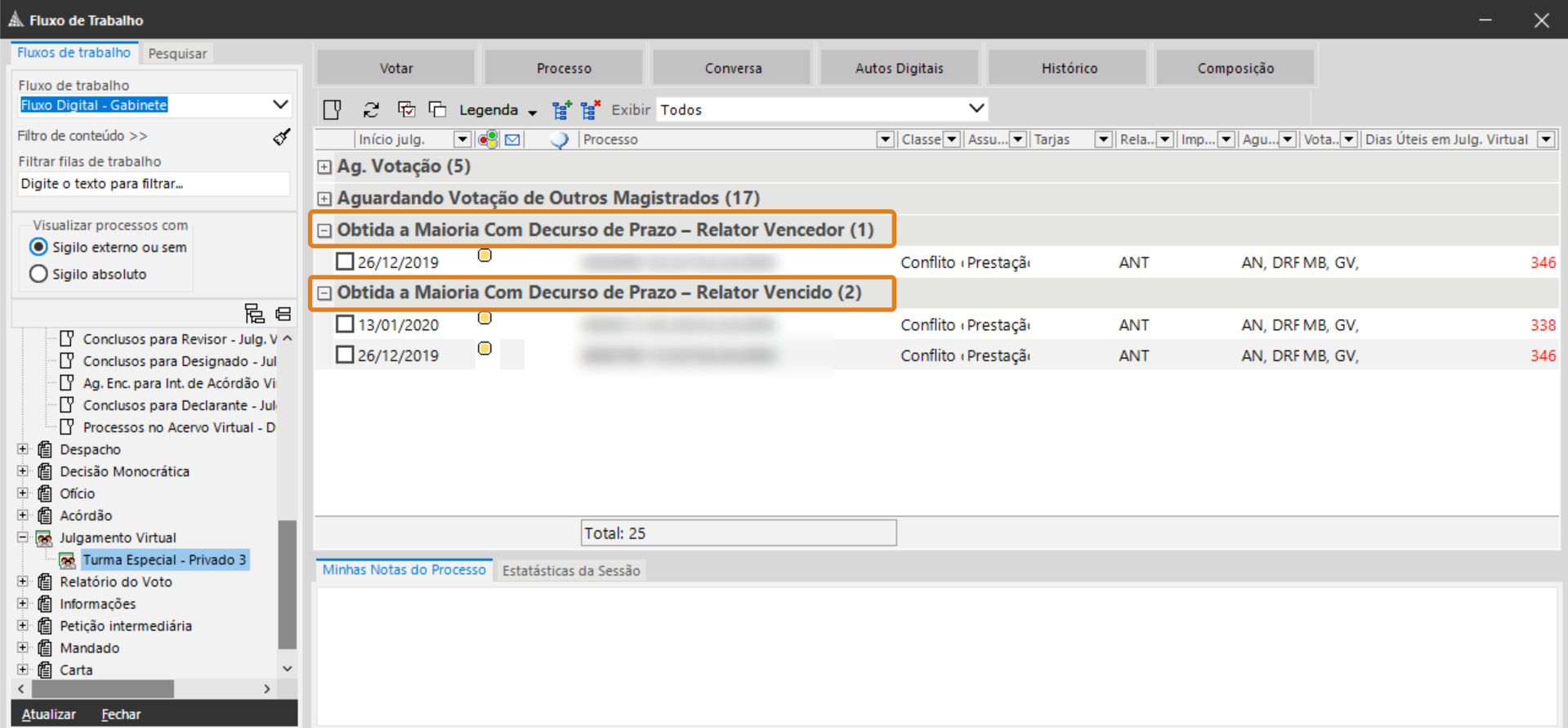The width and height of the screenshot is (1568, 728).
Task: Click document icon beside Conclusos para Declarante
Action: [x=68, y=404]
